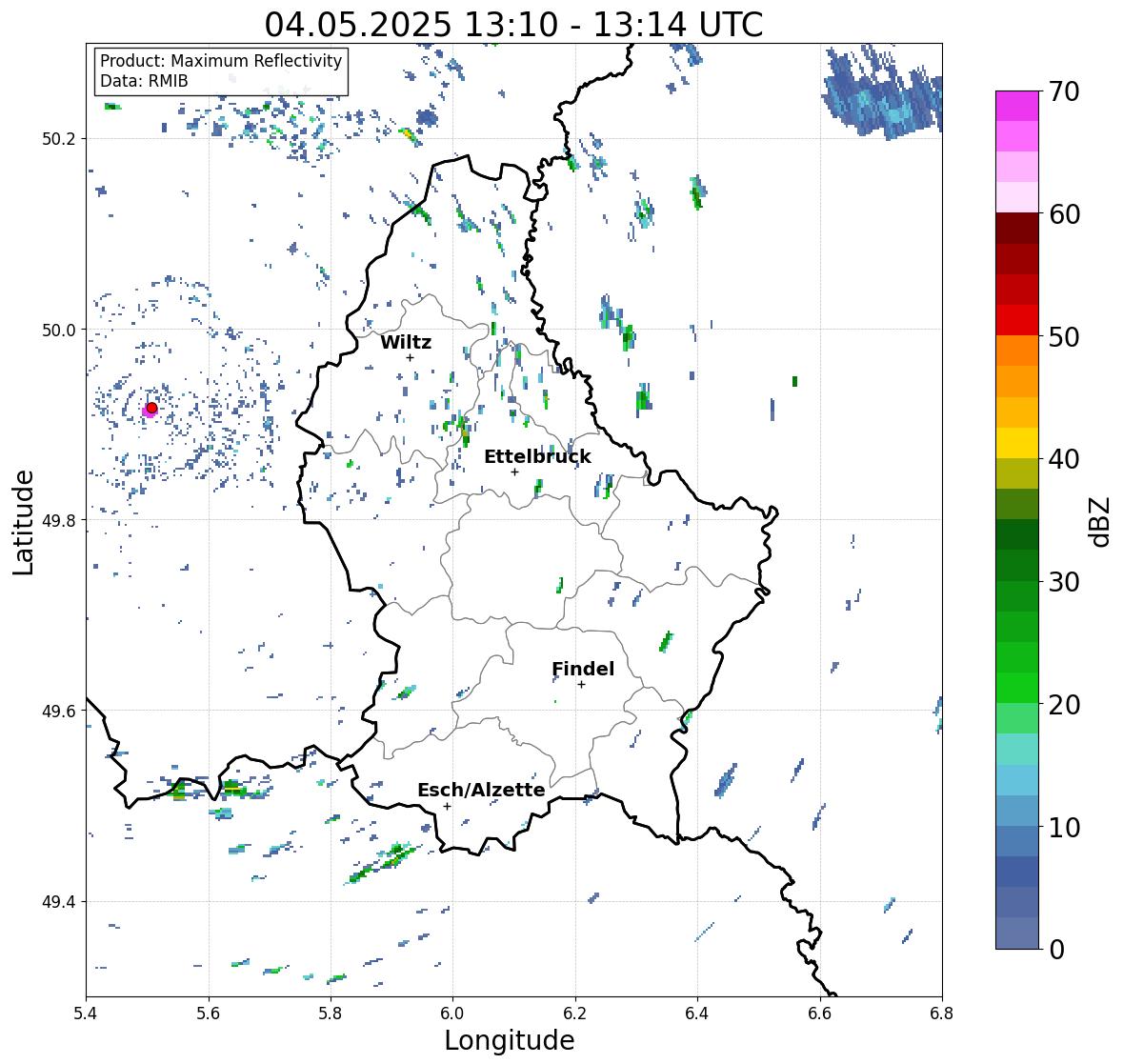Click the large blue echo in top-right corner
This screenshot has height=1064, width=1123.
click(x=882, y=93)
